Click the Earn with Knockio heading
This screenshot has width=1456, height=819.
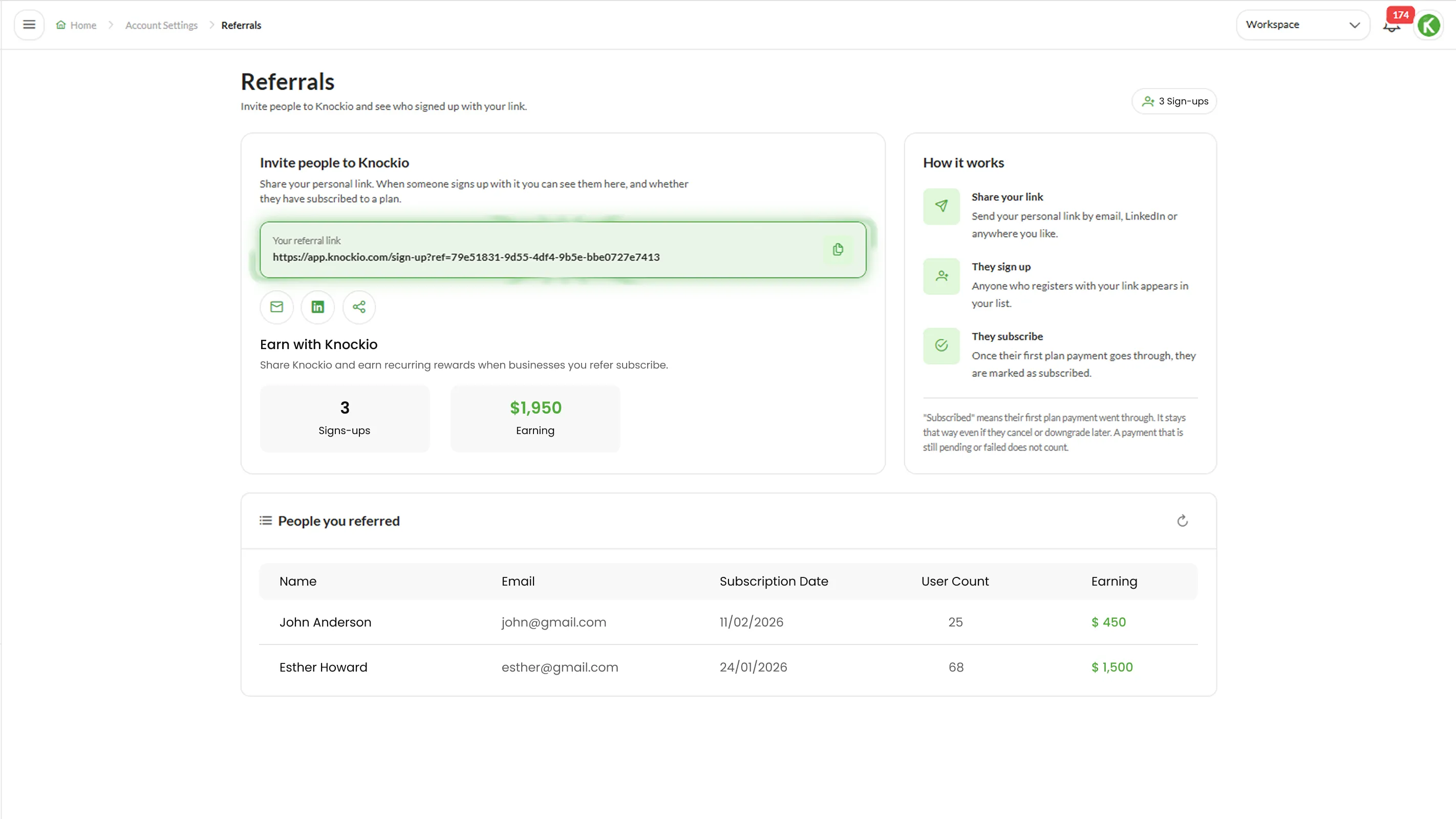coord(319,344)
